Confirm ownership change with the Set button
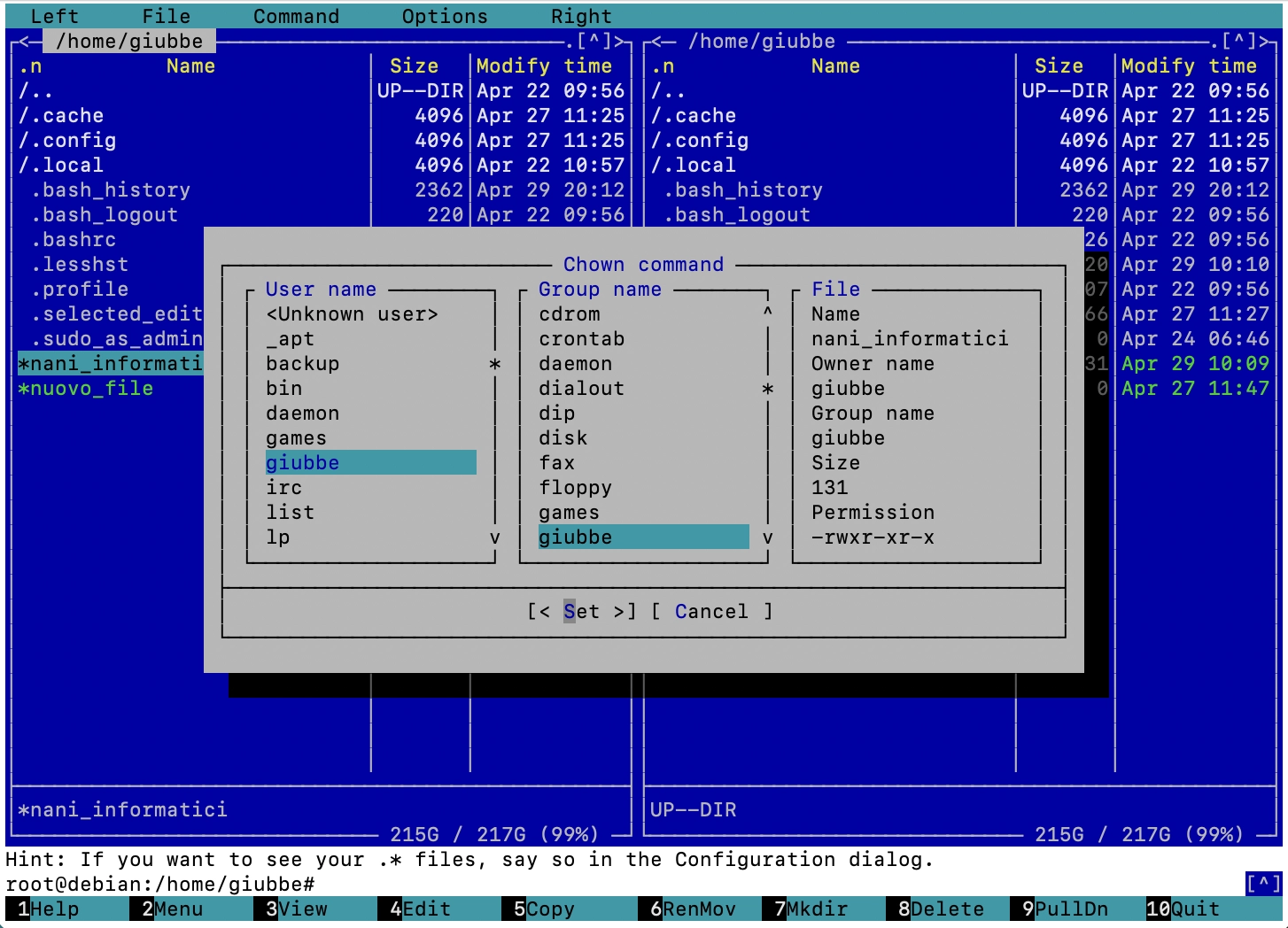The height and width of the screenshot is (928, 1288). pos(582,611)
